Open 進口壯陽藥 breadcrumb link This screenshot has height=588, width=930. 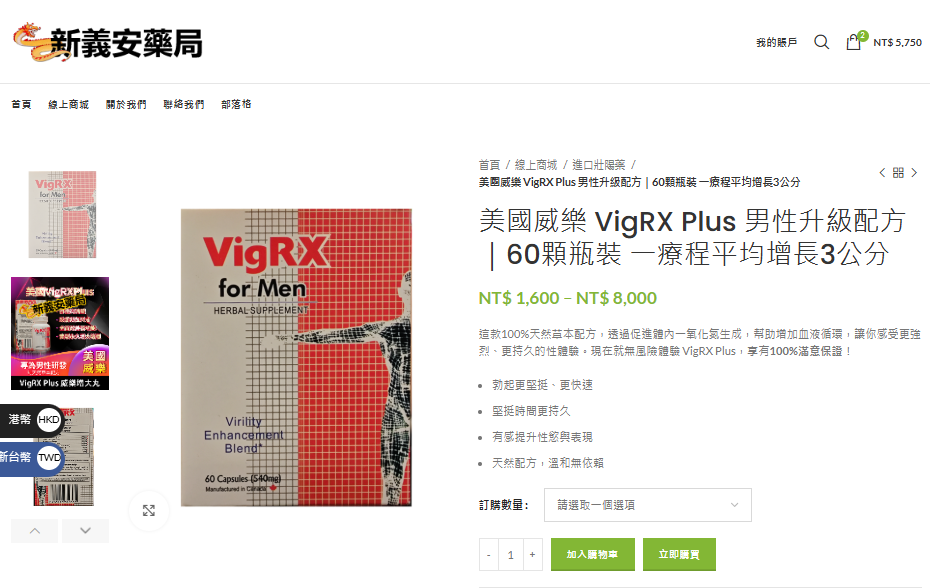598,165
